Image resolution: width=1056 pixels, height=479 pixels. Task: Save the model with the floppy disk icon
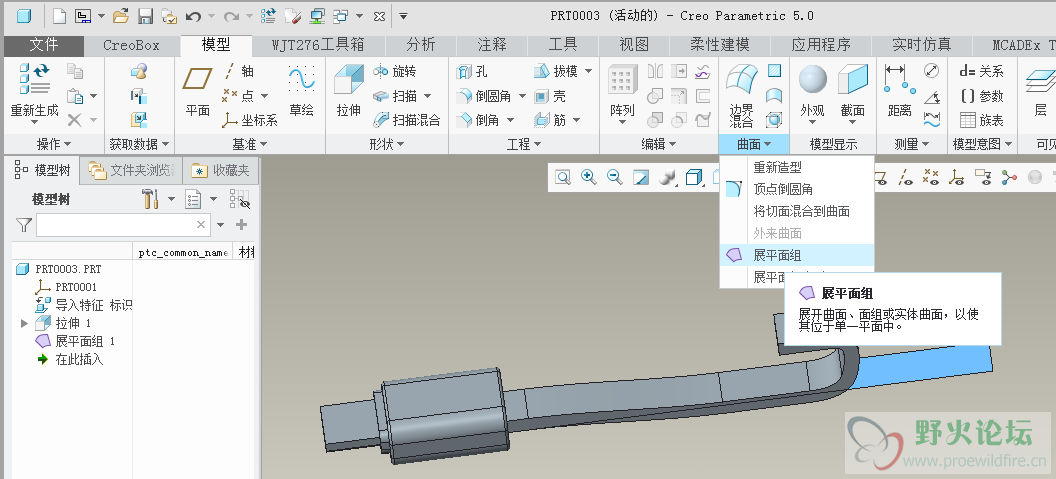145,15
